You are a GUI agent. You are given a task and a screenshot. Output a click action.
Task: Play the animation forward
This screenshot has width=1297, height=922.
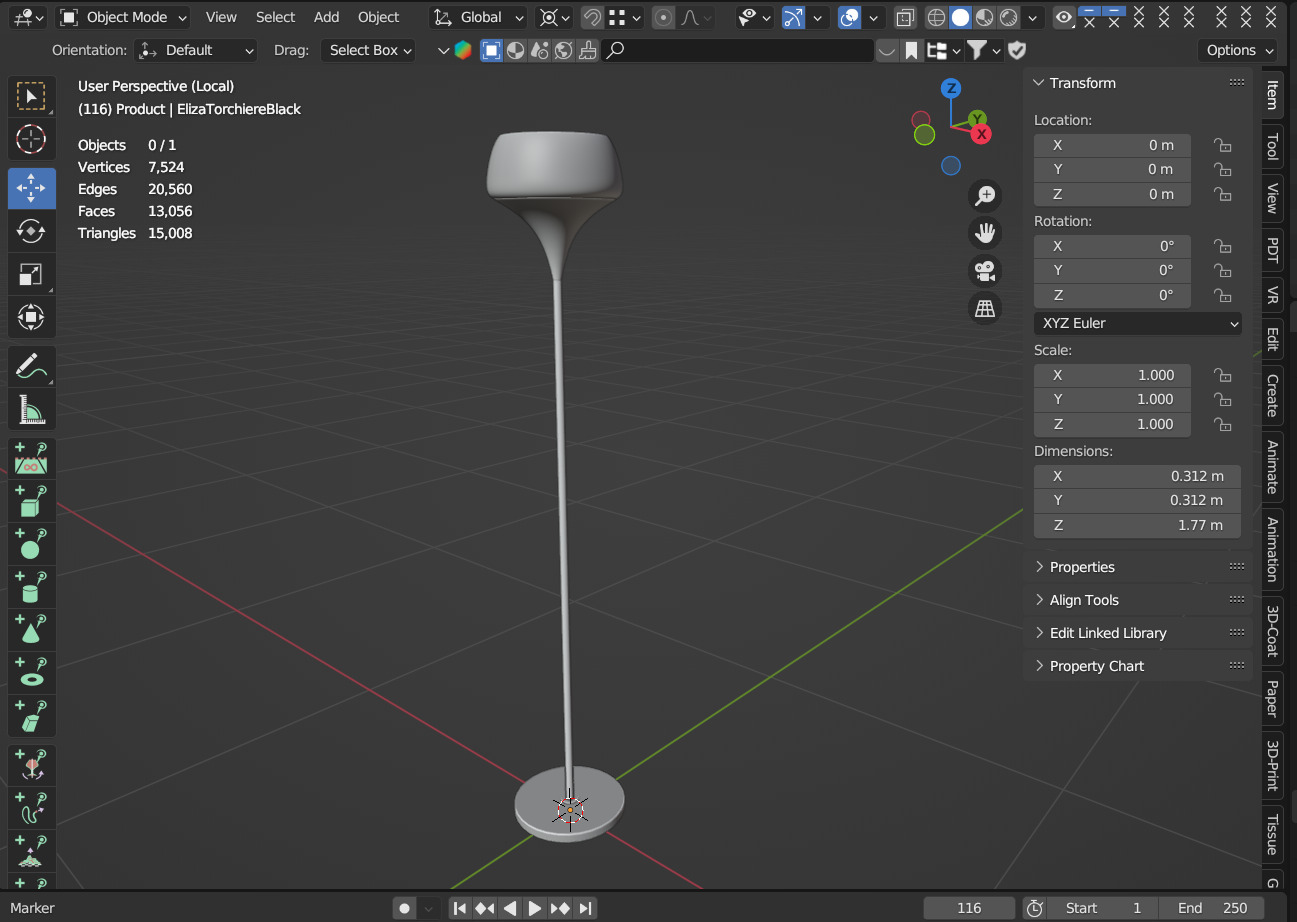point(535,908)
